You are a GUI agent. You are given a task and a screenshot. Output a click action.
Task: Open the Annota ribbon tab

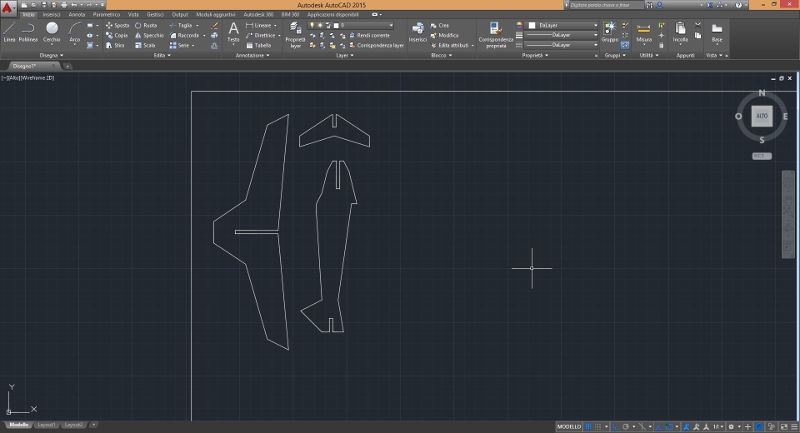[76, 16]
